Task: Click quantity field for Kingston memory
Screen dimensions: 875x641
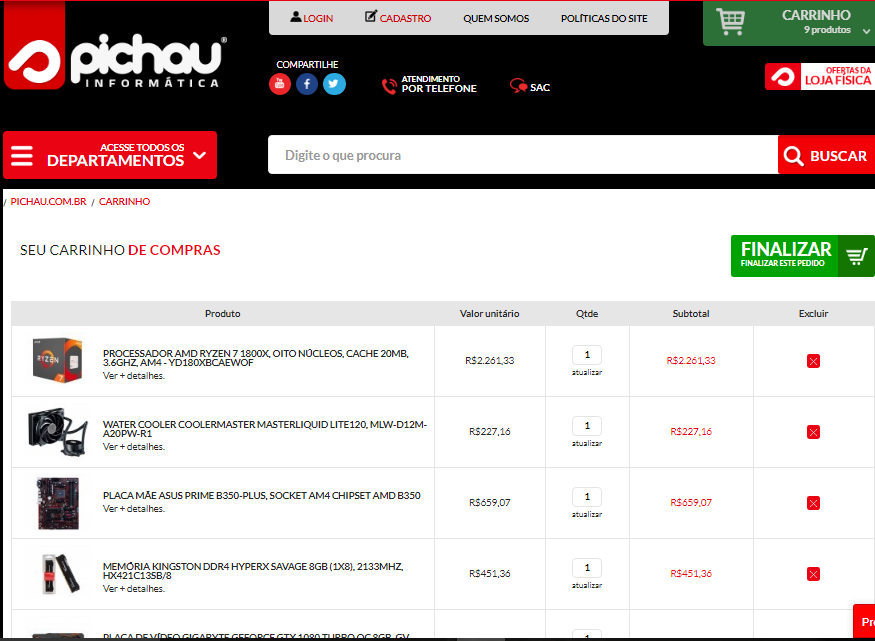Action: (586, 567)
